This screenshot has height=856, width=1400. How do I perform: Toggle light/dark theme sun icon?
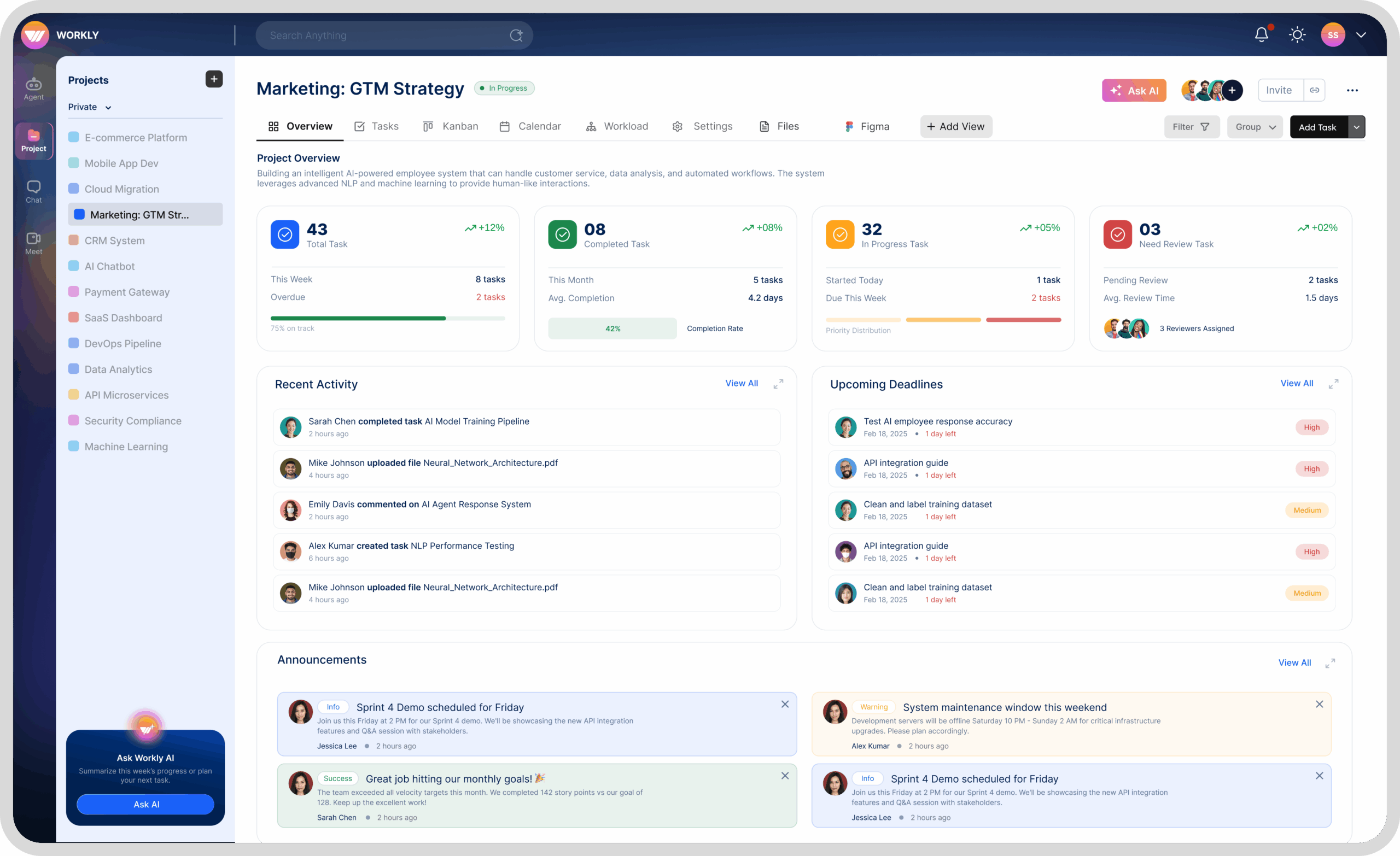click(1297, 34)
